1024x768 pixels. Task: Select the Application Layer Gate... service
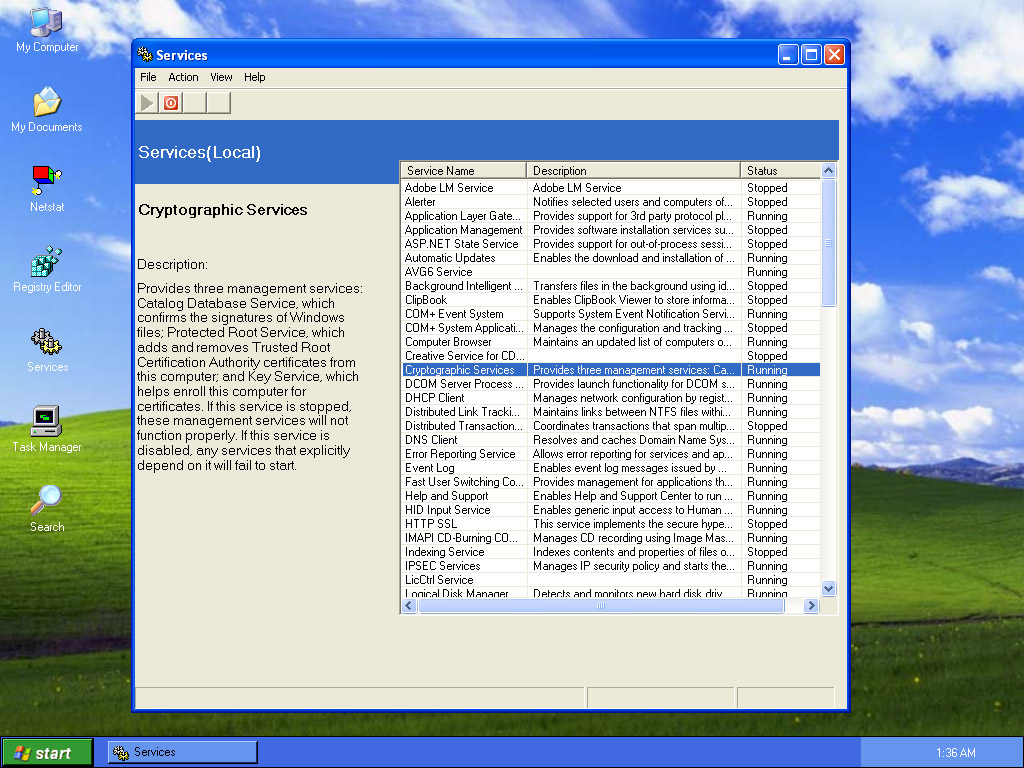tap(611, 216)
